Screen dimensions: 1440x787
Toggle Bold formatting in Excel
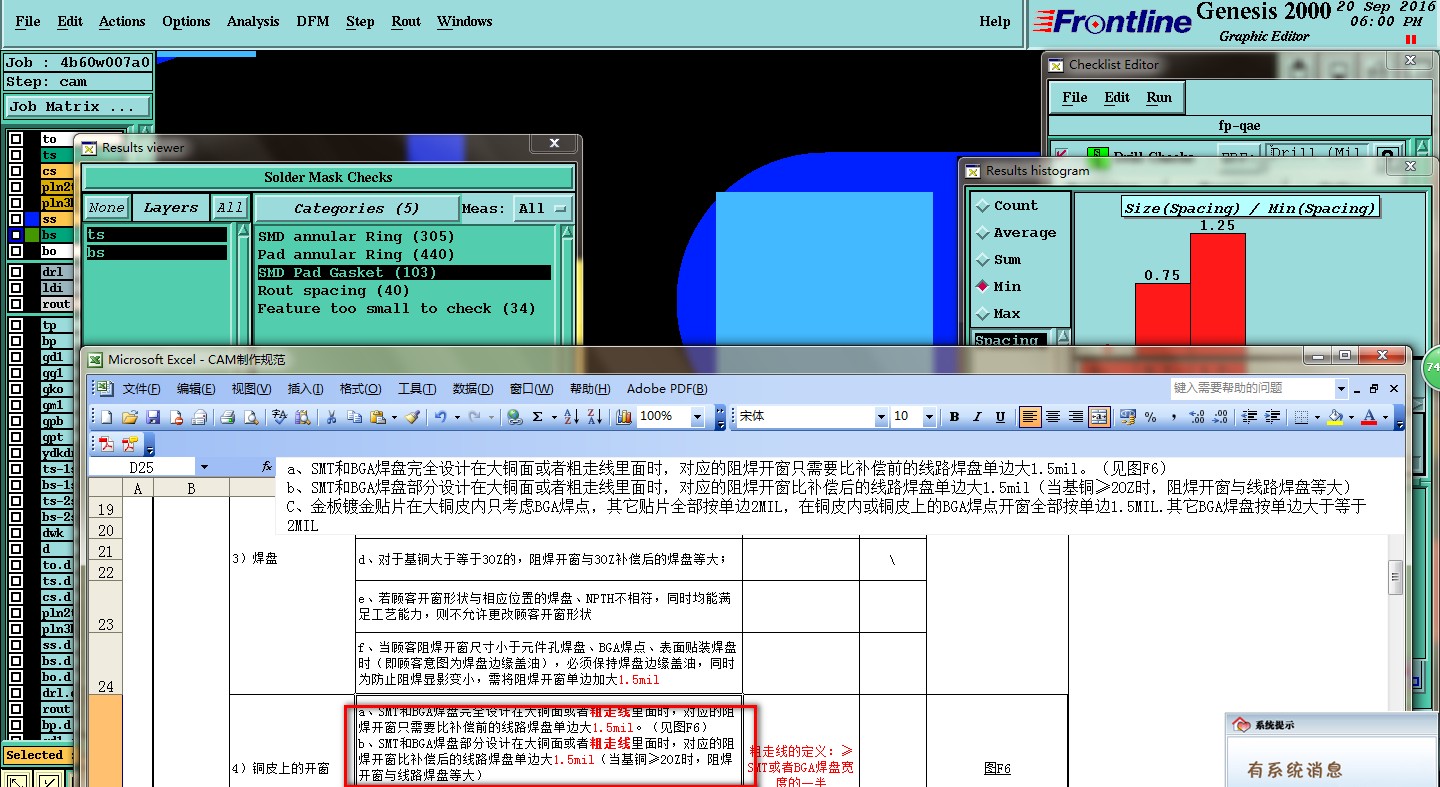pyautogui.click(x=954, y=417)
